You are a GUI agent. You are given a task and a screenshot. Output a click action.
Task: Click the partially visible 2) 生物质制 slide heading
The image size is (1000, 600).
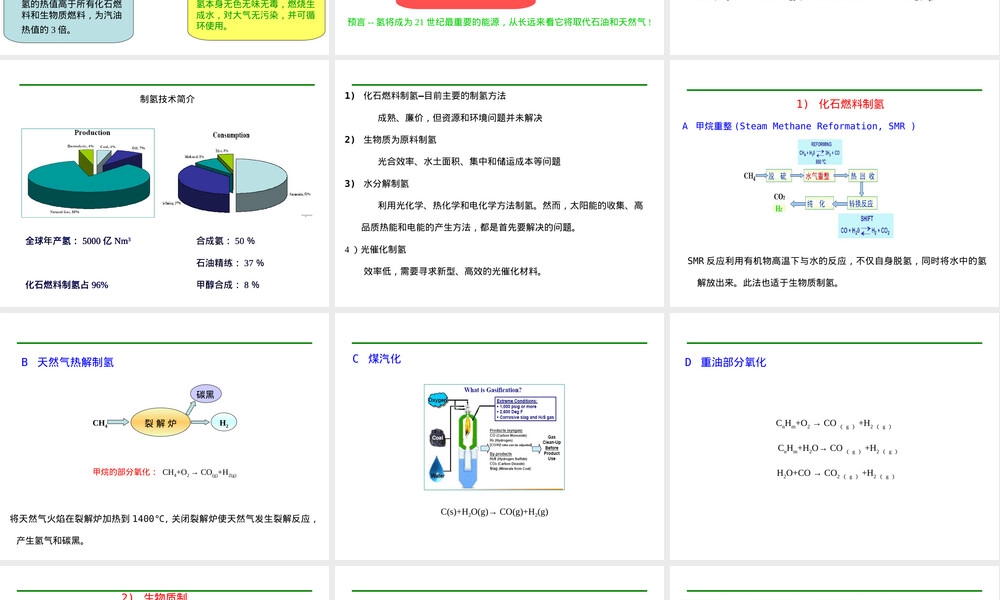[x=154, y=596]
